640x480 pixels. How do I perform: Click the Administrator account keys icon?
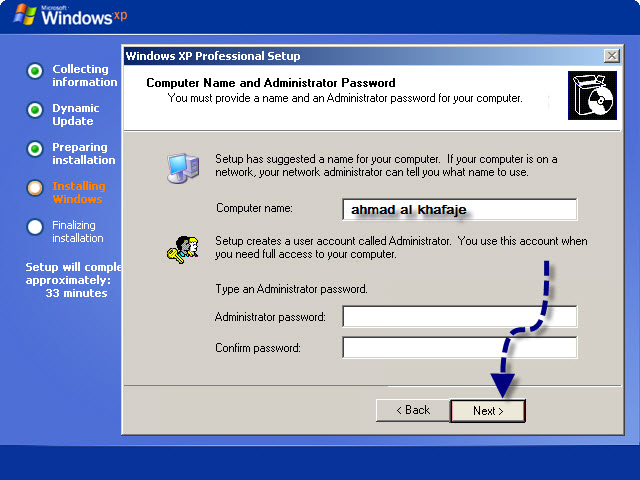[182, 247]
